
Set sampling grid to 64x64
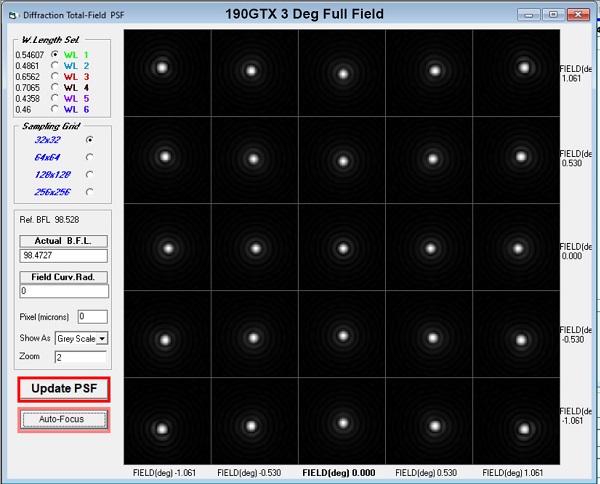90,157
